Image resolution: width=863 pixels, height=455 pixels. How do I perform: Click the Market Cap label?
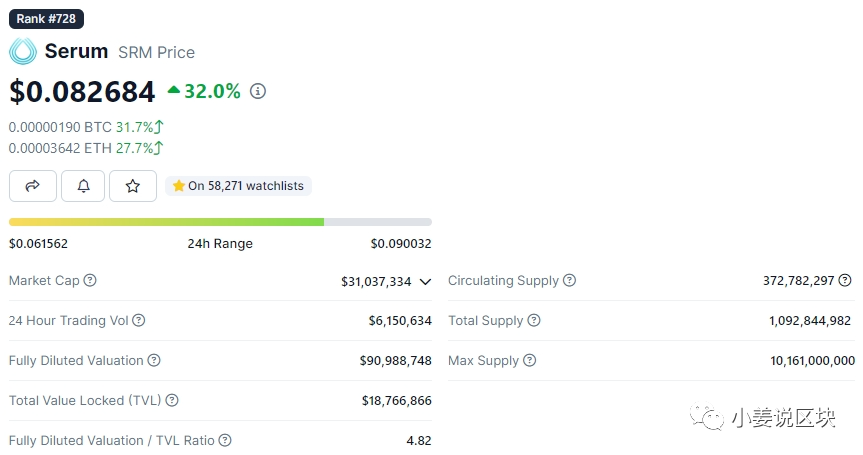(44, 281)
